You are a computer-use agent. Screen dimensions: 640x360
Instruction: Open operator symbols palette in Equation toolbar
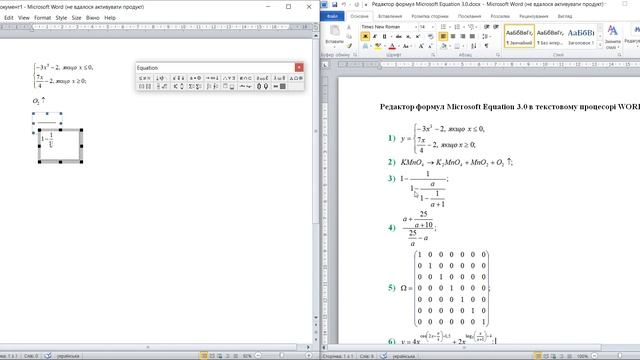point(195,78)
